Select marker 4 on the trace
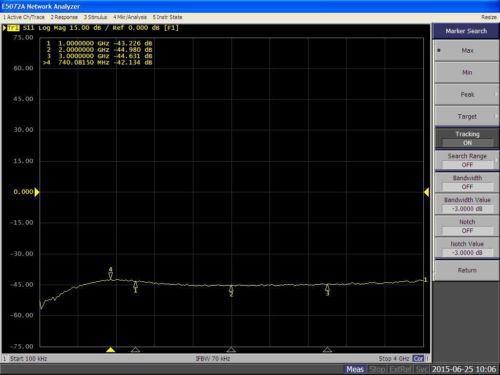500x375 pixels. 111,274
